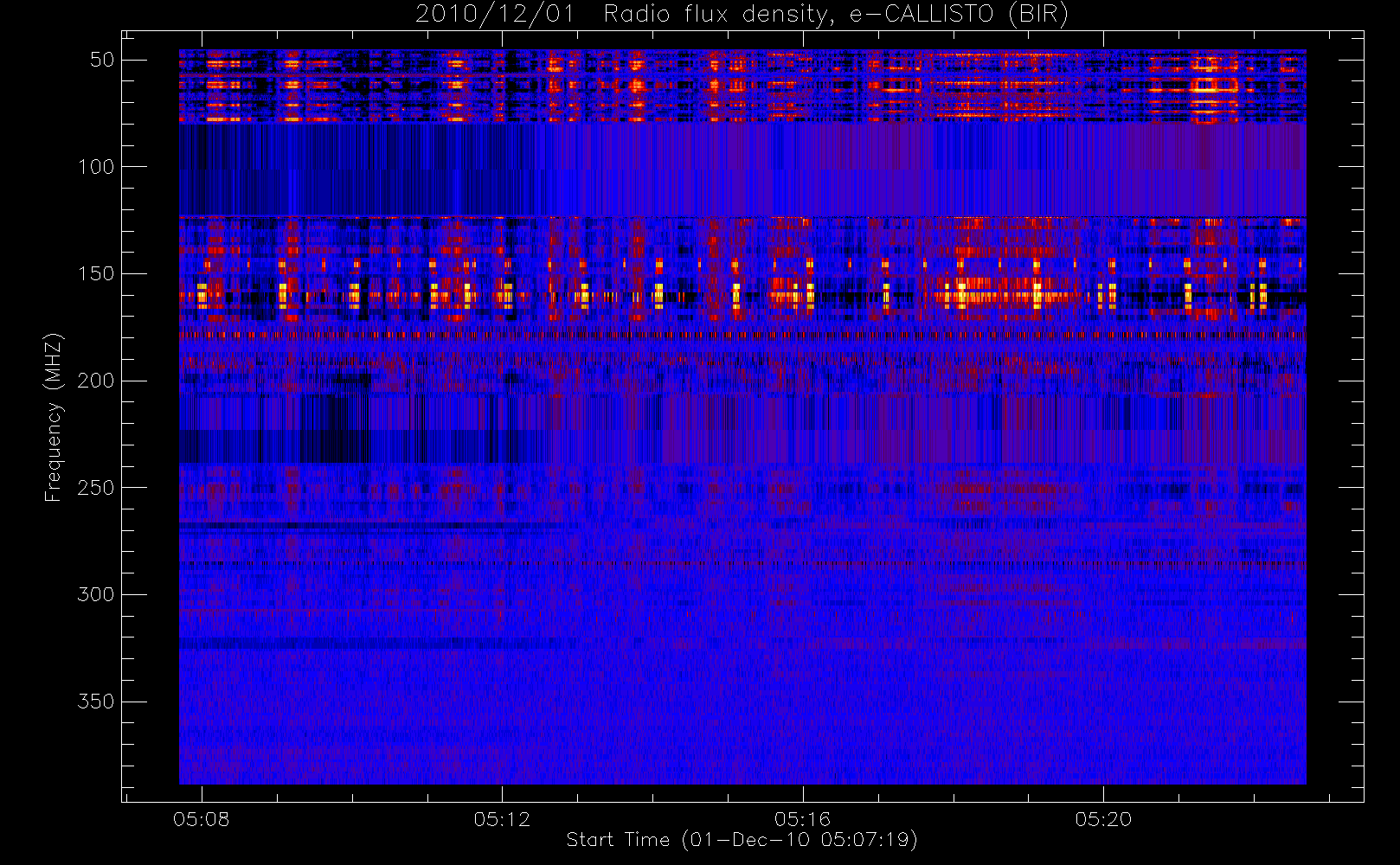Click the 200 MHz frequency tick label
This screenshot has width=1400, height=865.
coord(96,381)
